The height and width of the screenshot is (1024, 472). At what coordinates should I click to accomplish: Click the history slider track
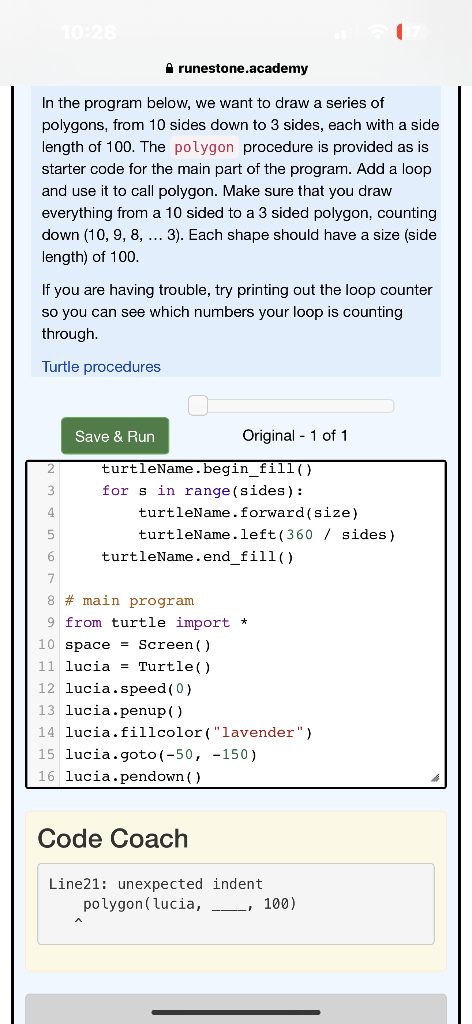[x=291, y=406]
